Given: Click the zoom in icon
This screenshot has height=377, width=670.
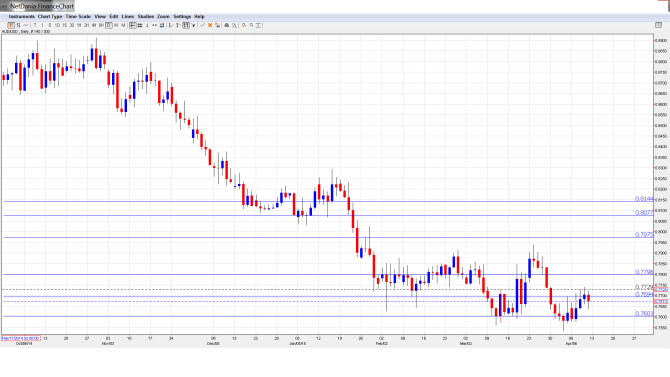Looking at the screenshot, I should coord(244,26).
